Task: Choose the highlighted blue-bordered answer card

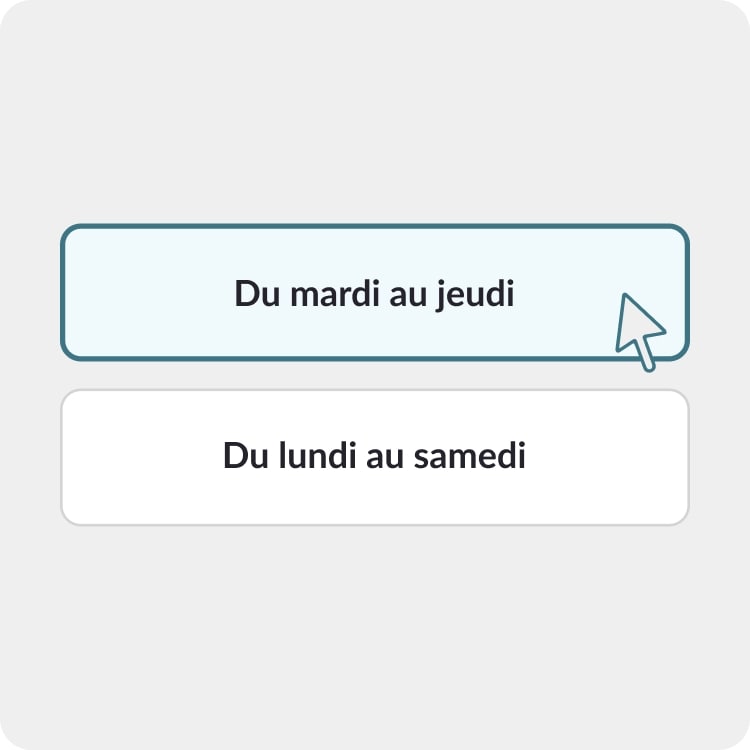Action: [374, 293]
